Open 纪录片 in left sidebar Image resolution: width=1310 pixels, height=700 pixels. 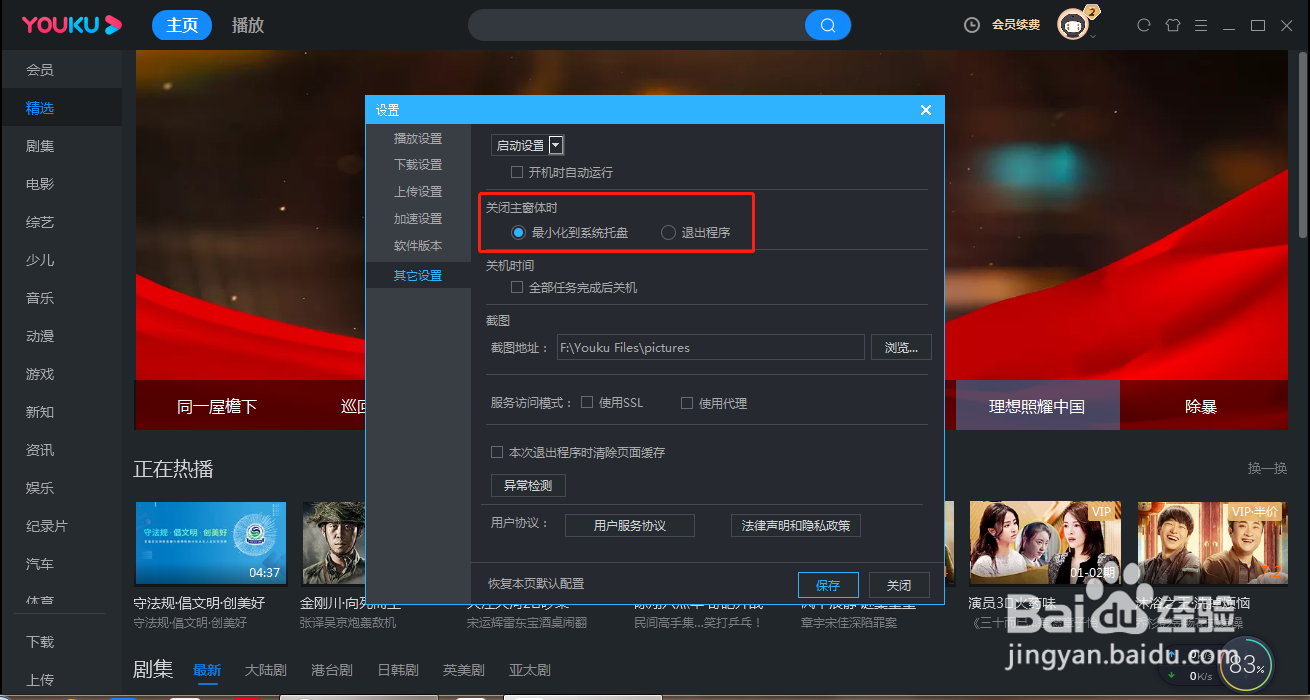(x=47, y=526)
